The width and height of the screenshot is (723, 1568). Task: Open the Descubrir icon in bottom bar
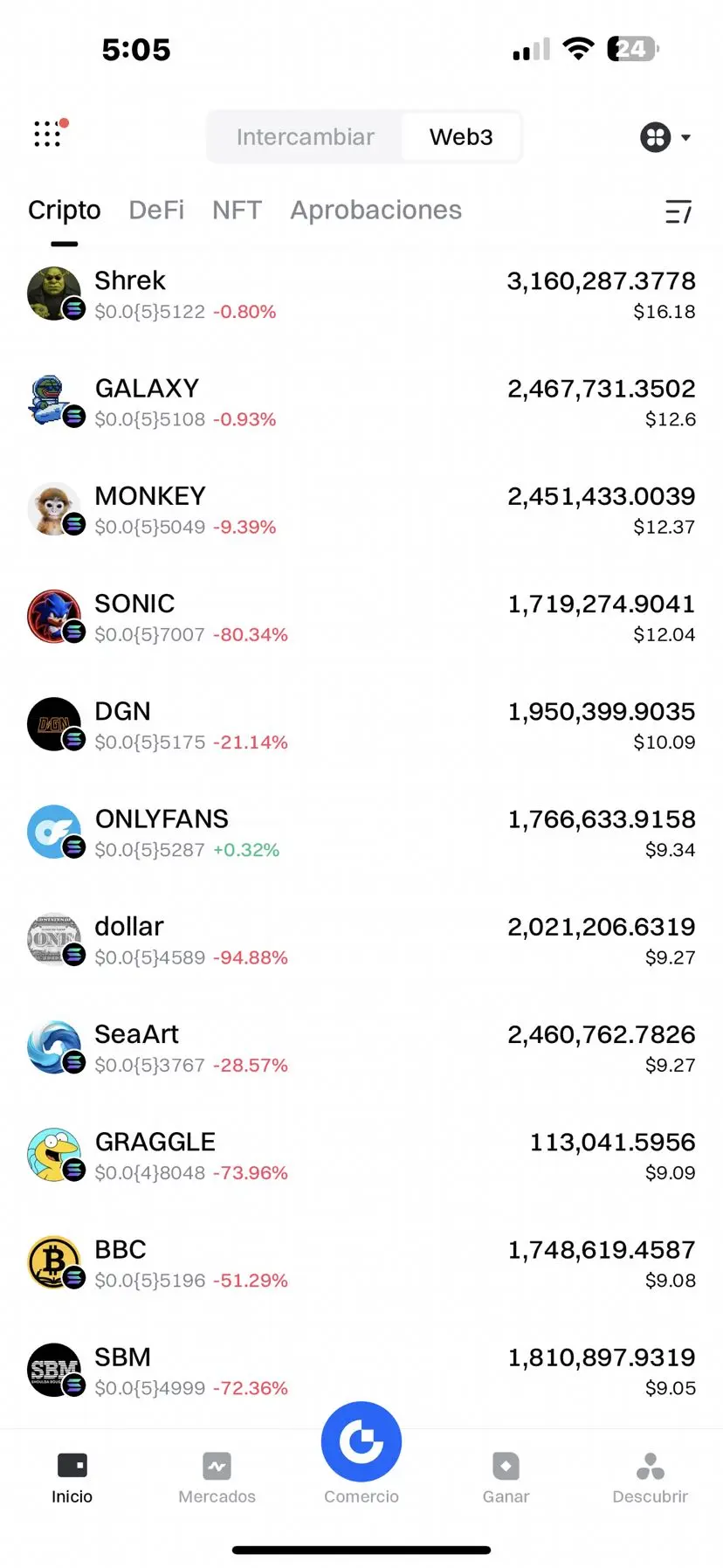tap(651, 1466)
